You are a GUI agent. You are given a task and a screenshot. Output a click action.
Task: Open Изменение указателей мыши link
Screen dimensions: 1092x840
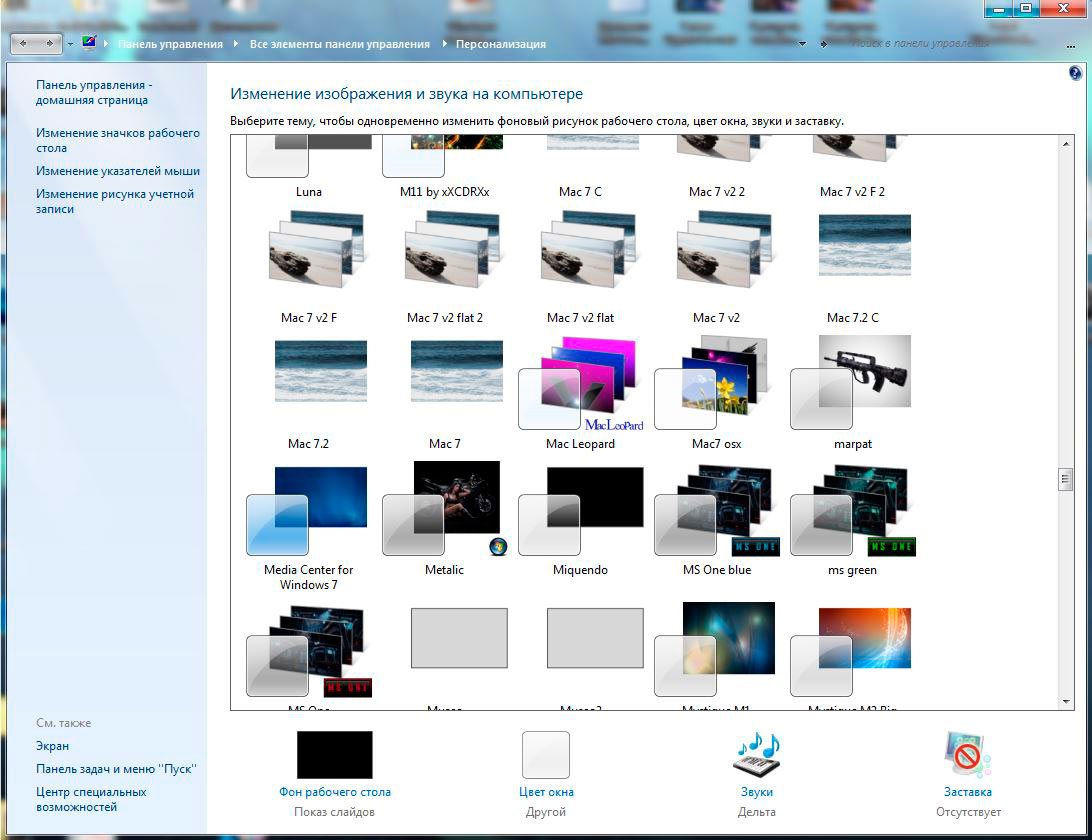pyautogui.click(x=118, y=171)
